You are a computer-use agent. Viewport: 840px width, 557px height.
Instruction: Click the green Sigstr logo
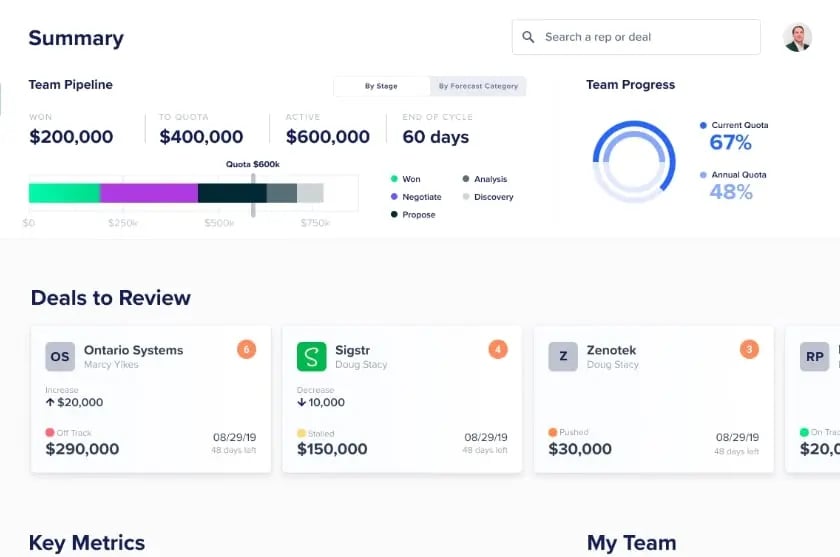(311, 357)
